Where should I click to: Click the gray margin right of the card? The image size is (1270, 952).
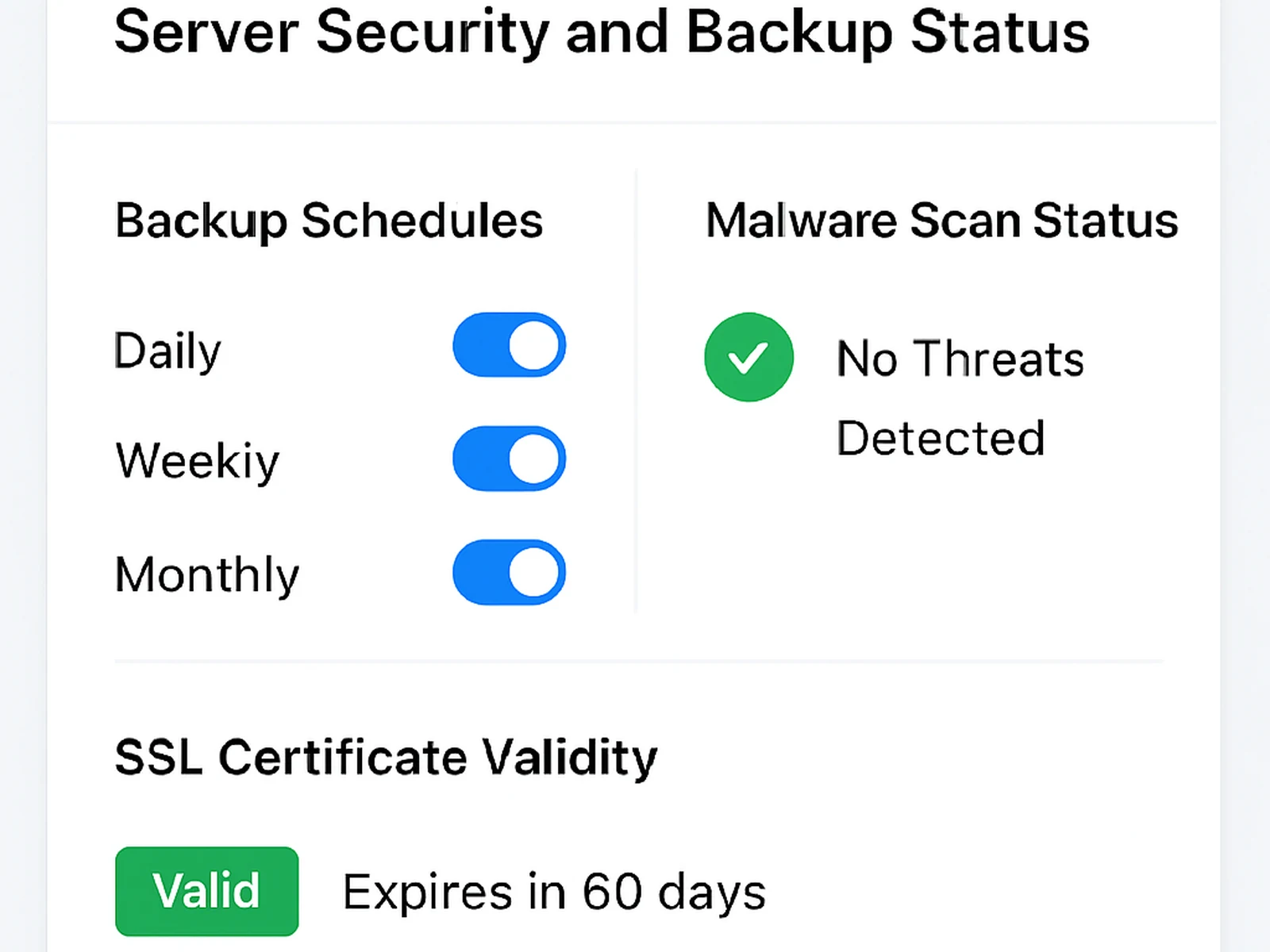click(x=1245, y=476)
